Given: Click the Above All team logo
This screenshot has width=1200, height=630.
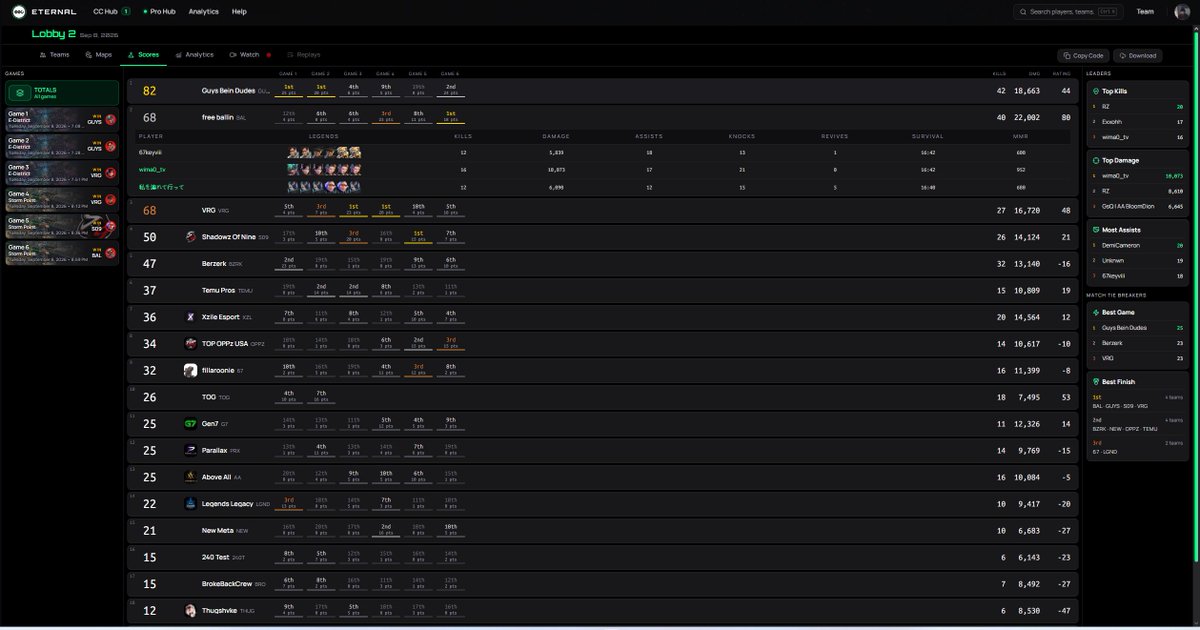Looking at the screenshot, I should click(x=190, y=477).
